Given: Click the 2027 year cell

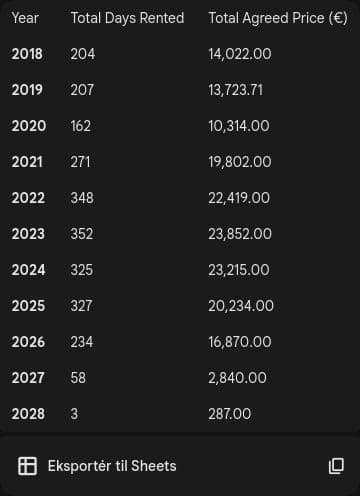Looking at the screenshot, I should [x=28, y=378].
